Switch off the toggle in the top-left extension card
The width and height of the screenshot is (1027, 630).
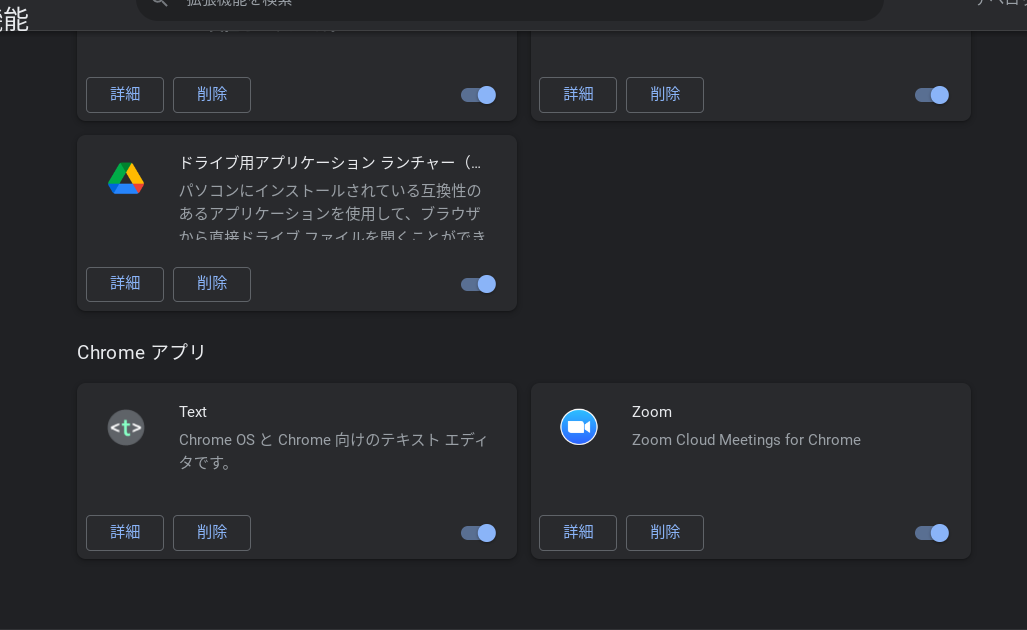[x=478, y=95]
